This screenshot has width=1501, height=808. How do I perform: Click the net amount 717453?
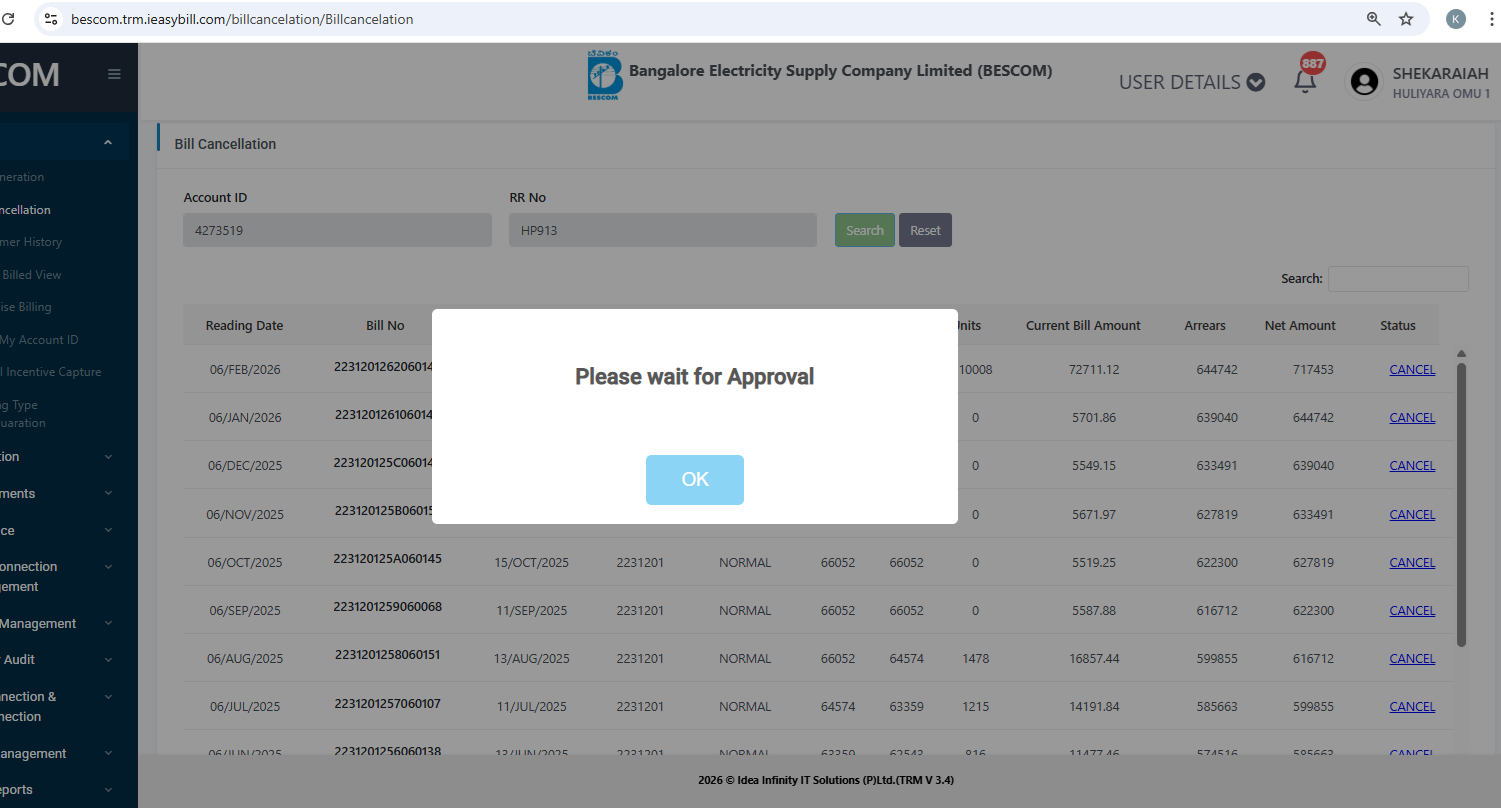coord(1313,369)
